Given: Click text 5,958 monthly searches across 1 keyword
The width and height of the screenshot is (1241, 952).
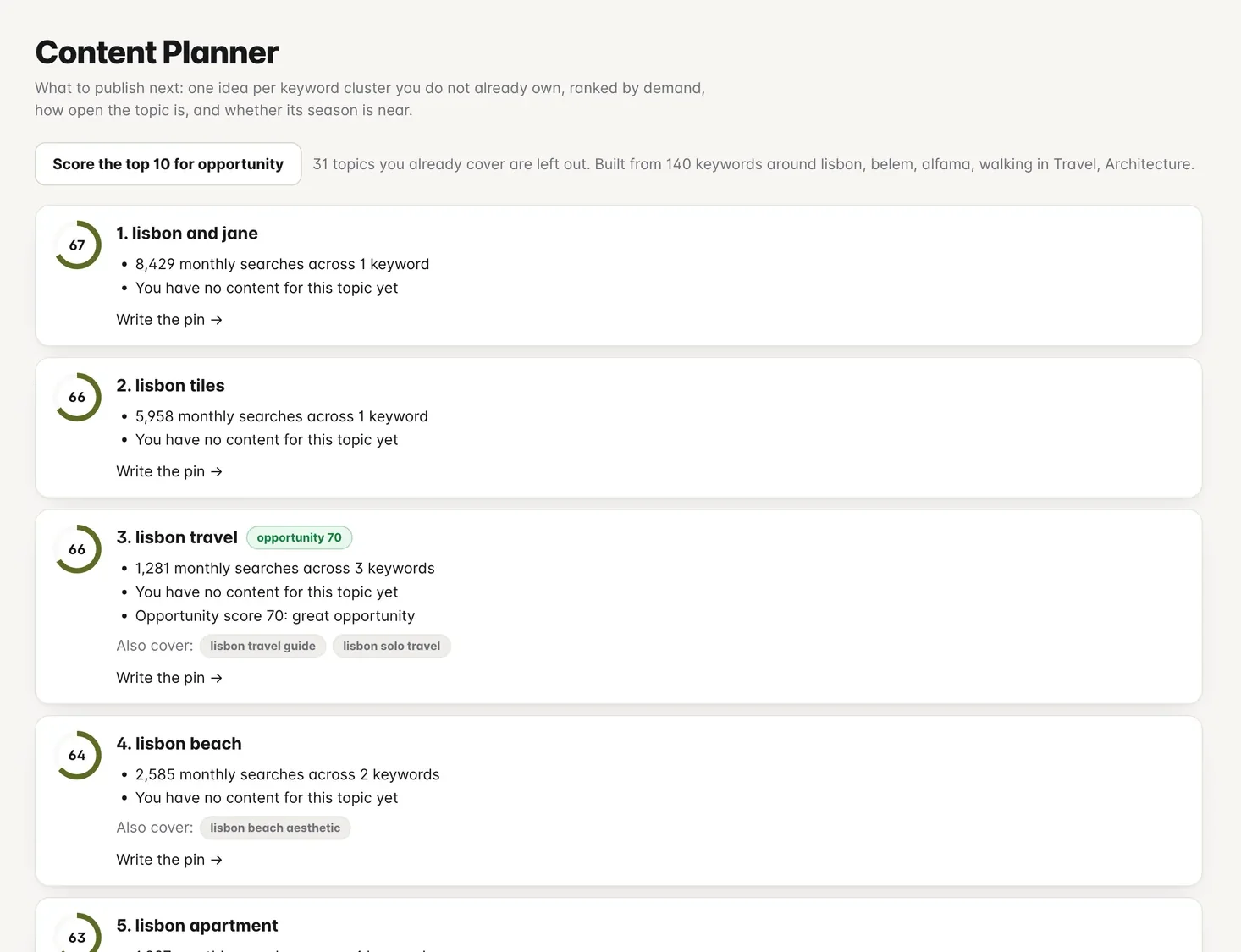Looking at the screenshot, I should click(282, 416).
